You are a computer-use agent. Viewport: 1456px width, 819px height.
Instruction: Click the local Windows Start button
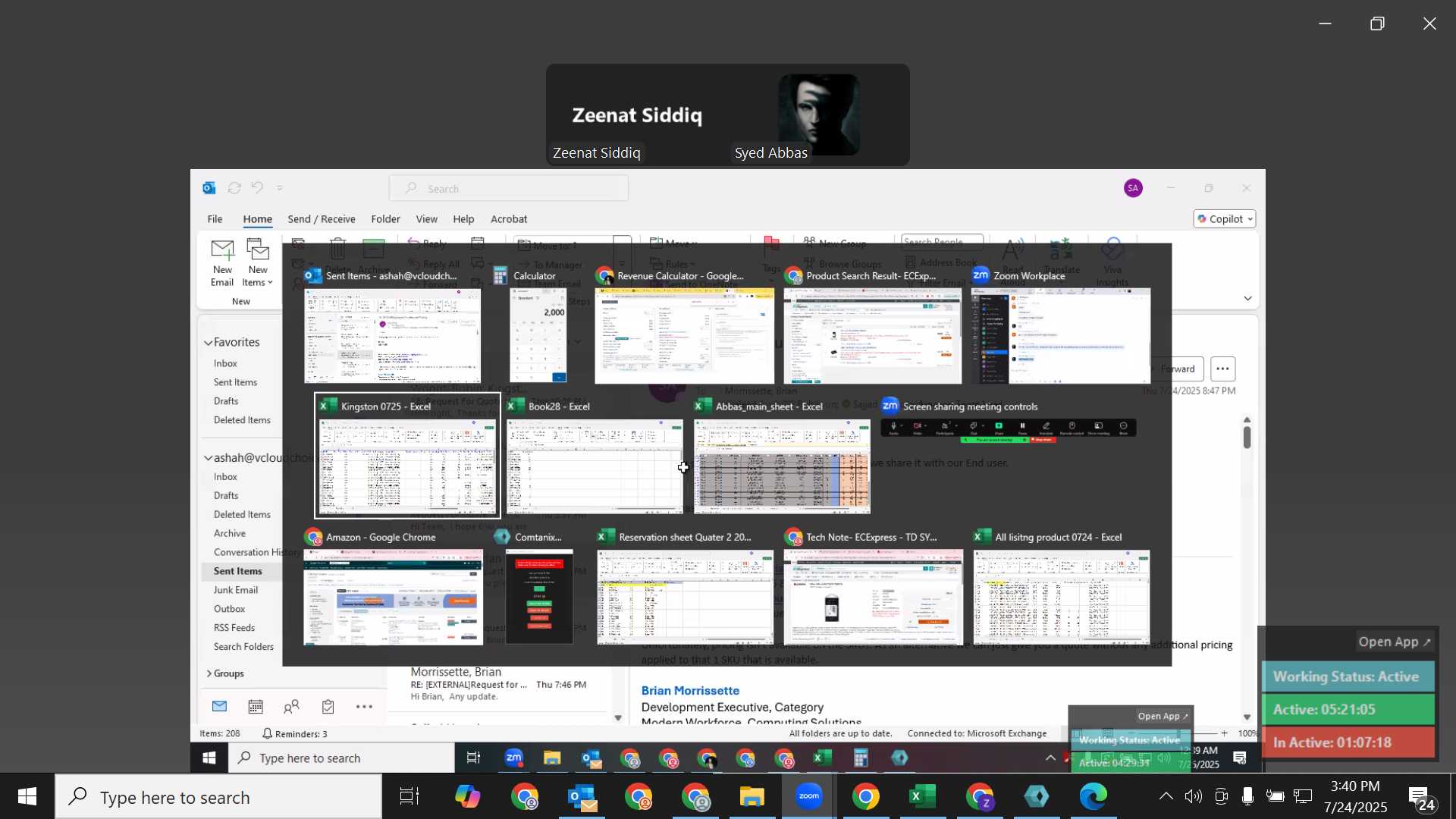[x=27, y=797]
